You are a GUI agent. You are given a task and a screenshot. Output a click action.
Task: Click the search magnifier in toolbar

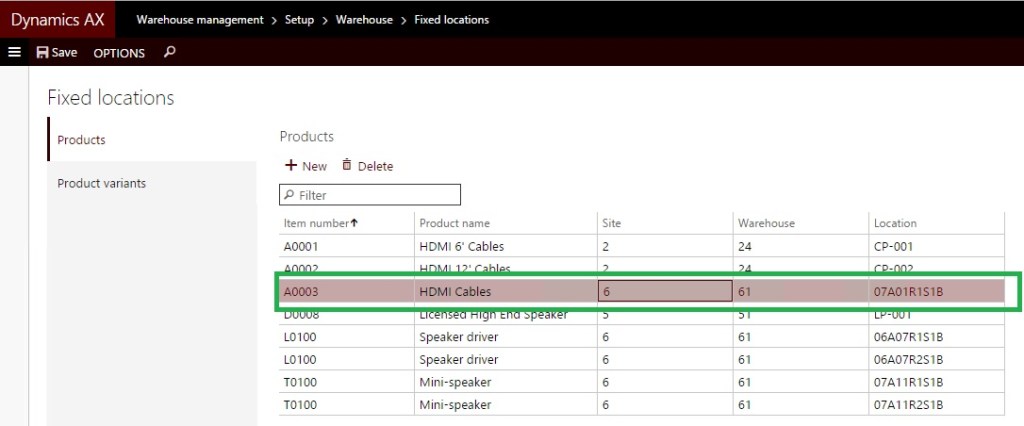(169, 52)
